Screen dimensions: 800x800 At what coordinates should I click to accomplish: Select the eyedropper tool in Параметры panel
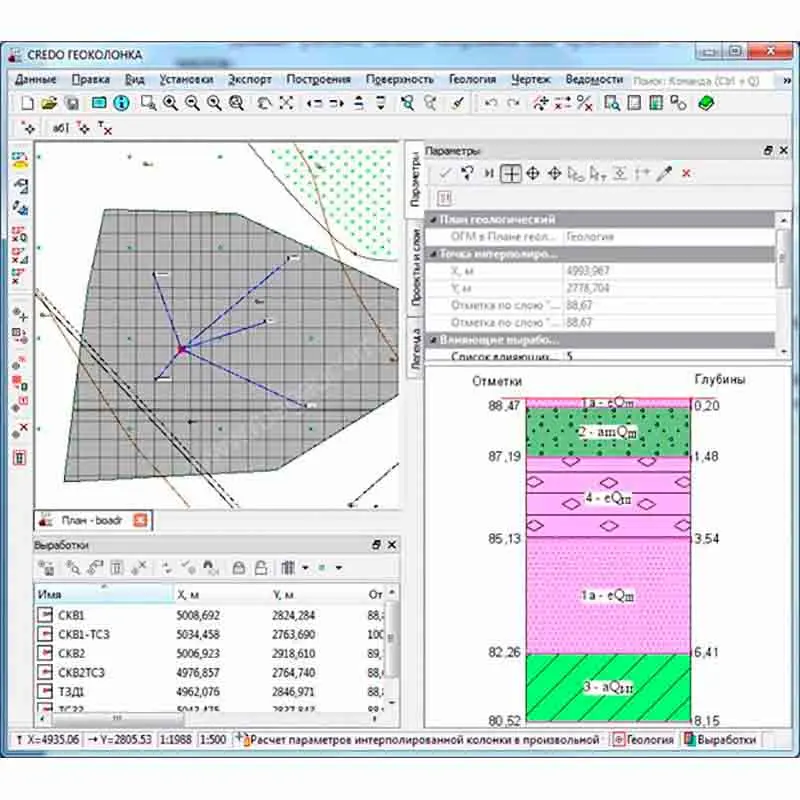click(663, 174)
